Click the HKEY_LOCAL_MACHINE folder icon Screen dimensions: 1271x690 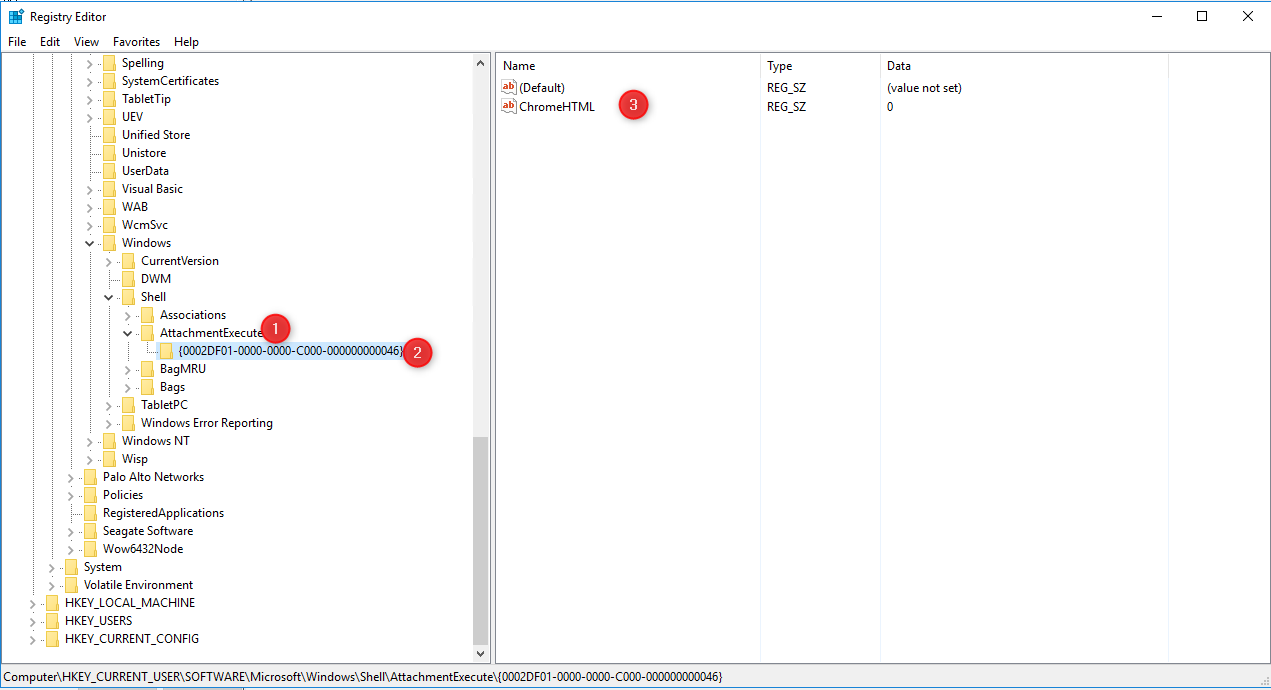[x=53, y=603]
